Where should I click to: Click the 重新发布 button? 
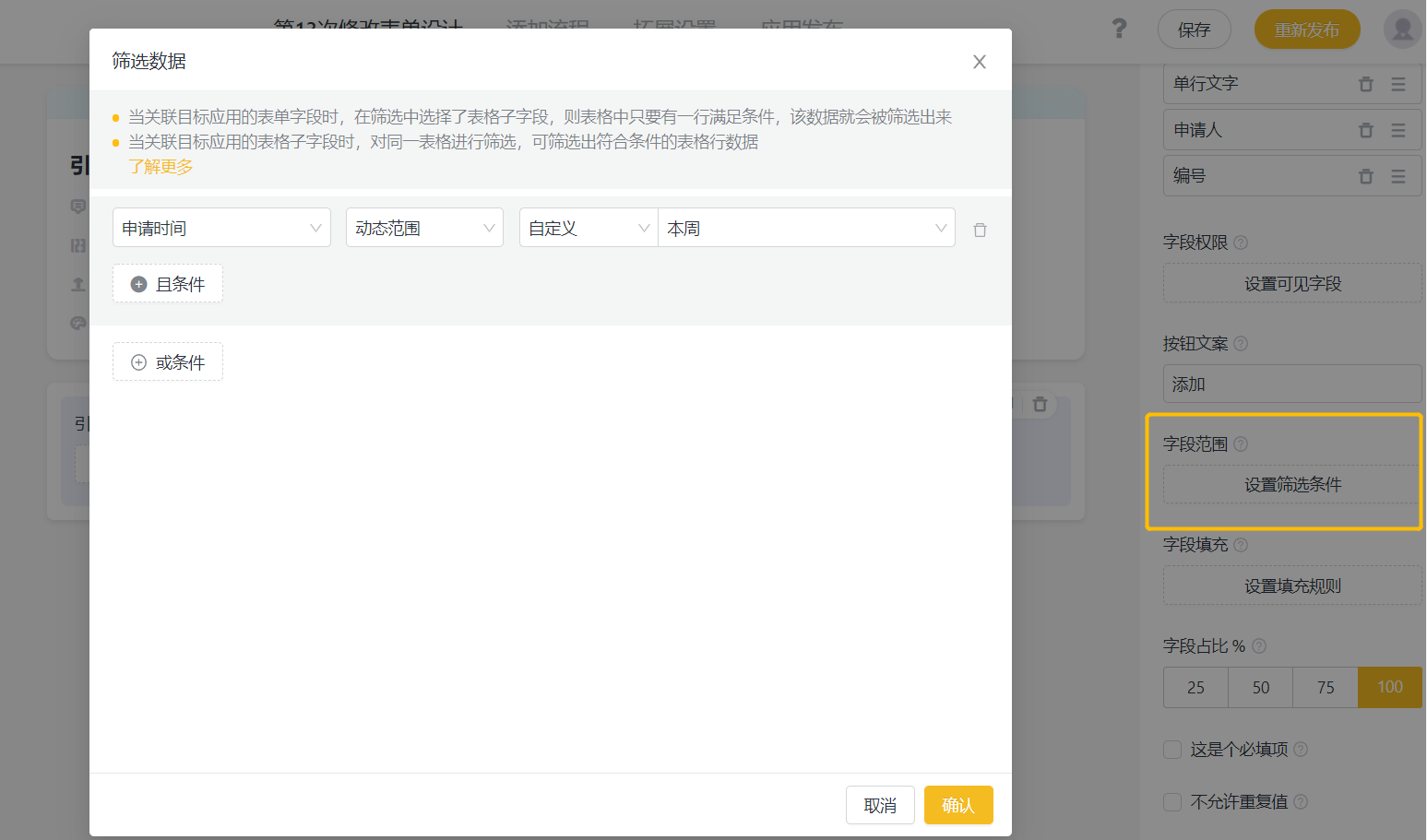[1307, 30]
